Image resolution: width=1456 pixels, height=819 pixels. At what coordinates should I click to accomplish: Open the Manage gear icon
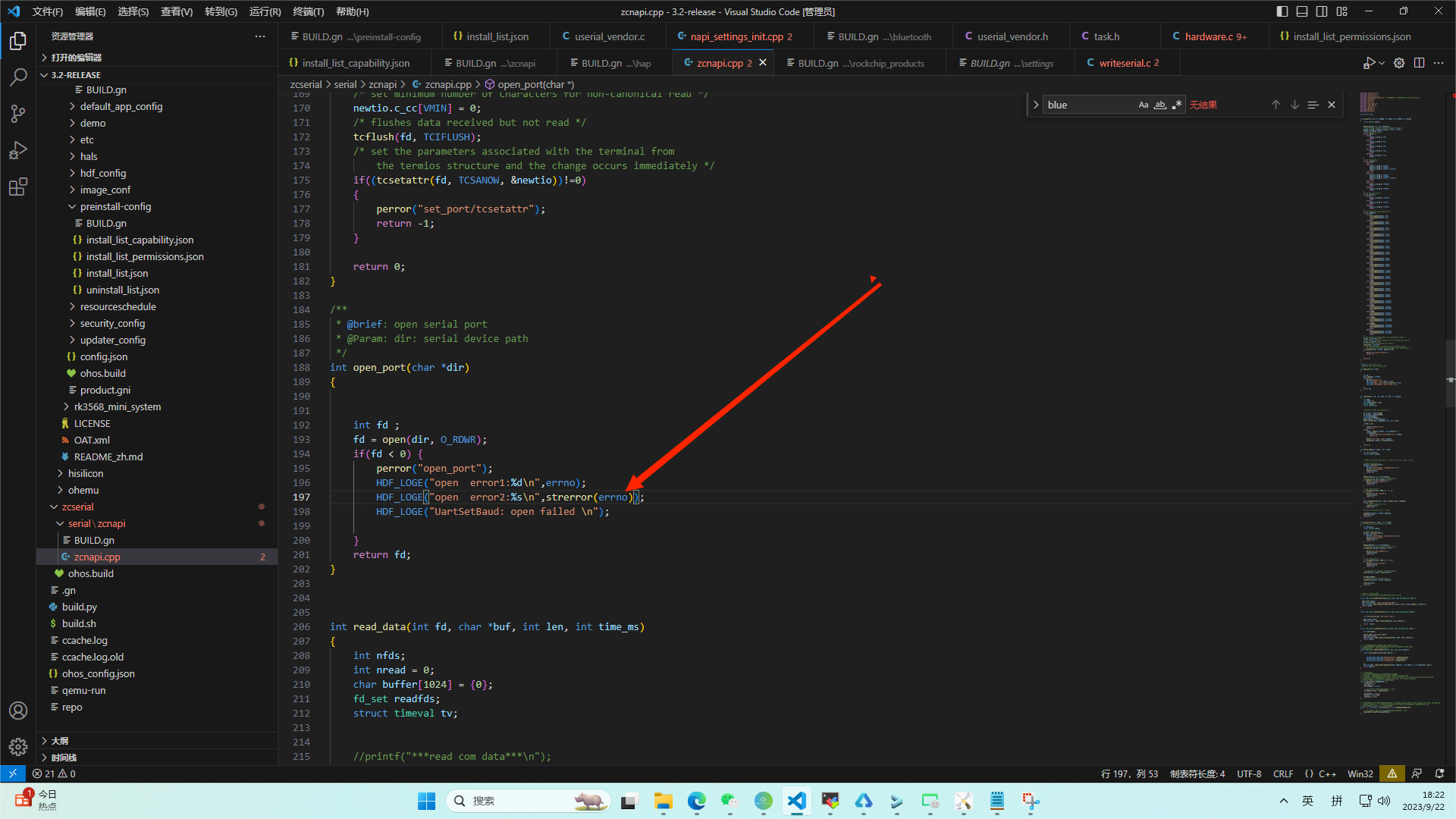coord(18,747)
